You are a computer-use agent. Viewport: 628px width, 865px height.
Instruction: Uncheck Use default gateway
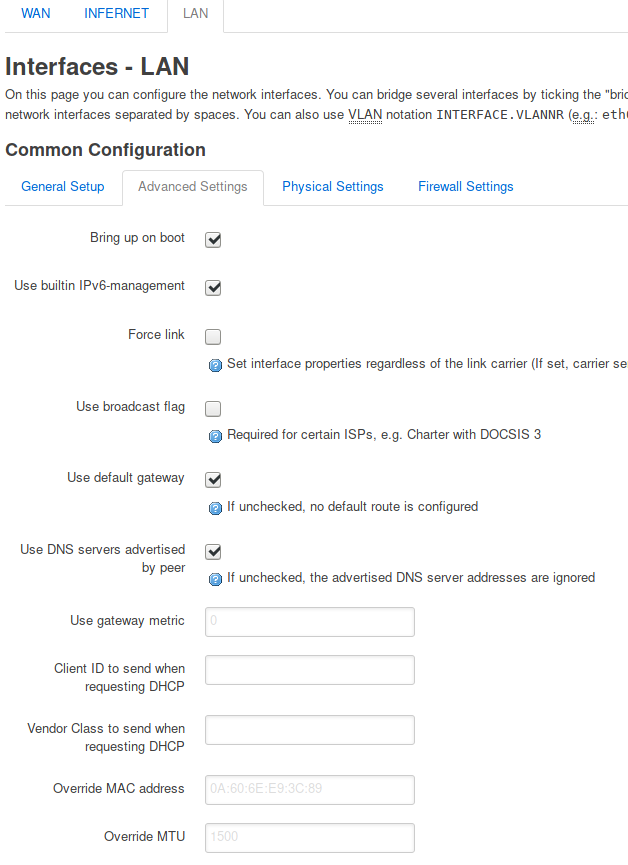213,480
